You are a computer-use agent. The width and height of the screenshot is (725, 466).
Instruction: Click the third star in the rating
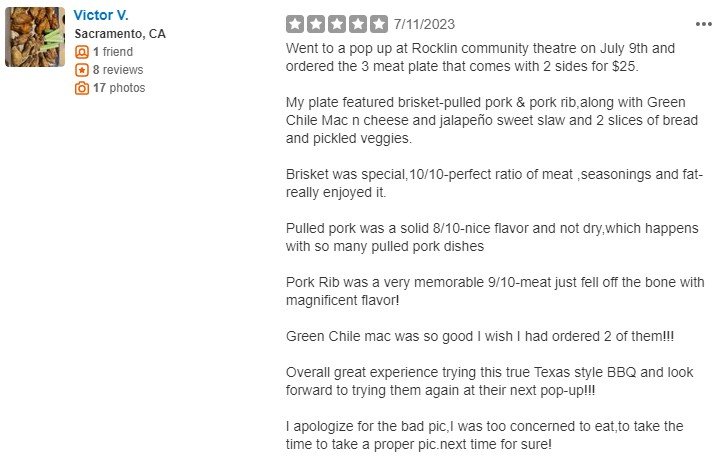click(337, 24)
